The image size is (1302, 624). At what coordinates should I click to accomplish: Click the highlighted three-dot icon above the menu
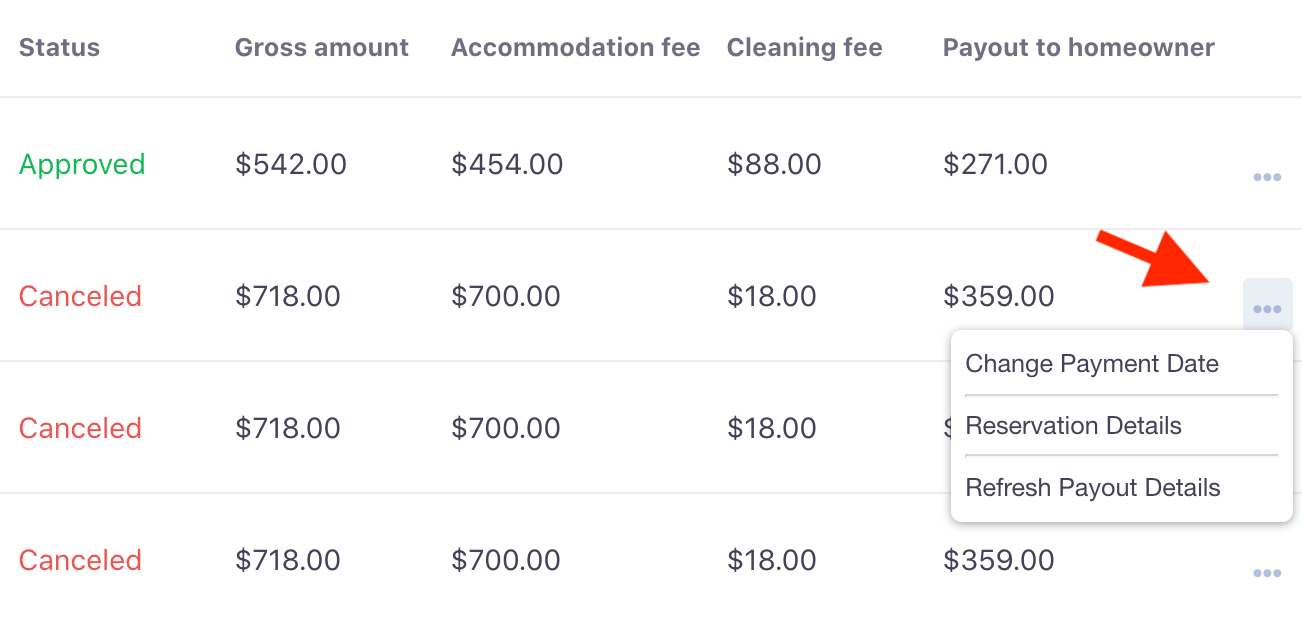tap(1267, 306)
